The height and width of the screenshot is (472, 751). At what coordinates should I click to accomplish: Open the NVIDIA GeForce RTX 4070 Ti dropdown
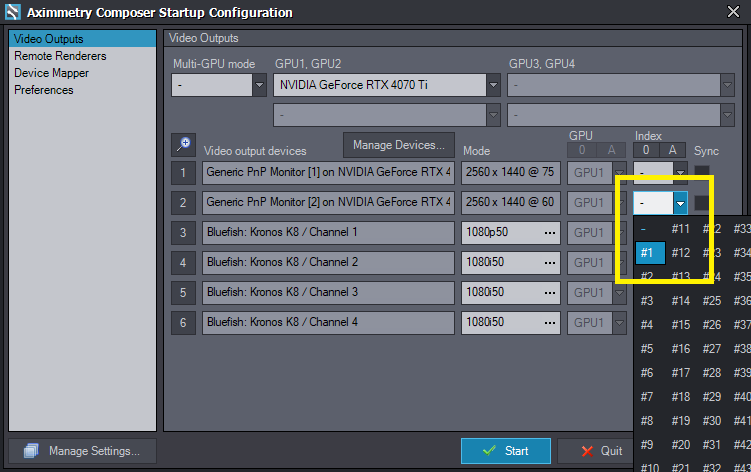pos(493,85)
